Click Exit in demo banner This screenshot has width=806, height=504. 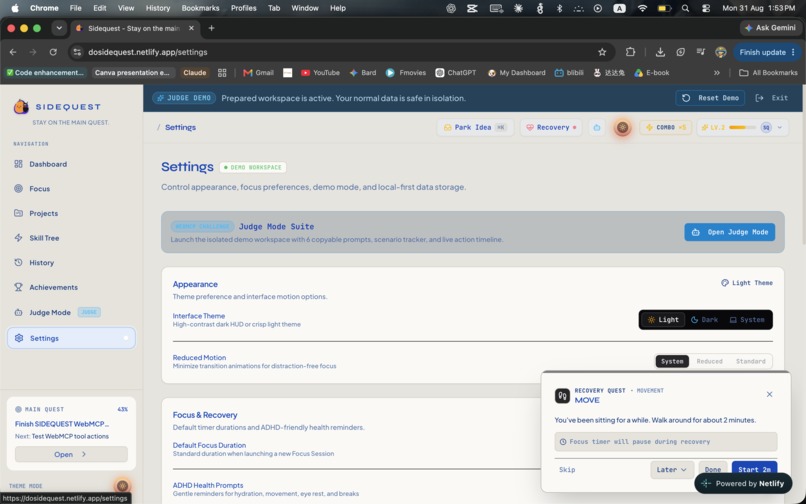click(772, 98)
